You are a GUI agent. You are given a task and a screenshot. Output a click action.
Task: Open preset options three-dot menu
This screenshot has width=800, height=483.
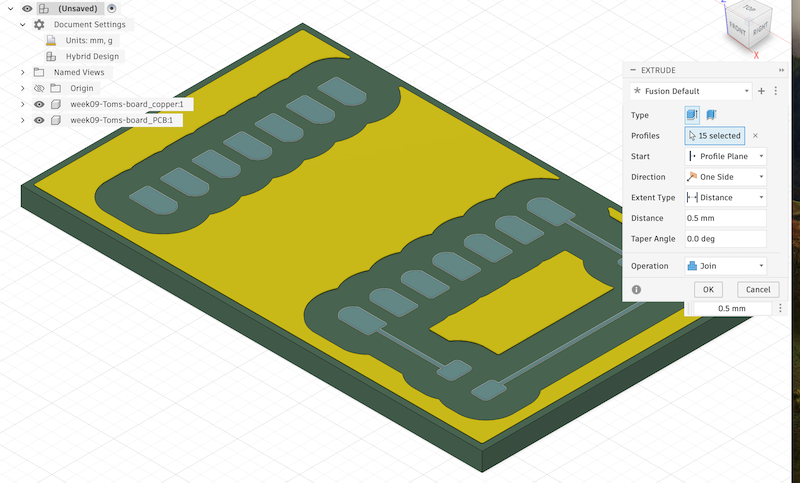coord(776,91)
